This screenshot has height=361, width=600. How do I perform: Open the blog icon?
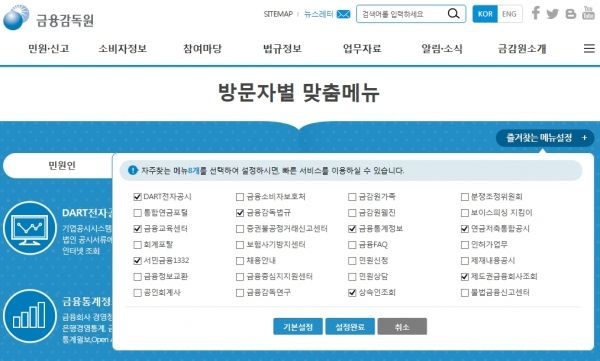point(571,14)
